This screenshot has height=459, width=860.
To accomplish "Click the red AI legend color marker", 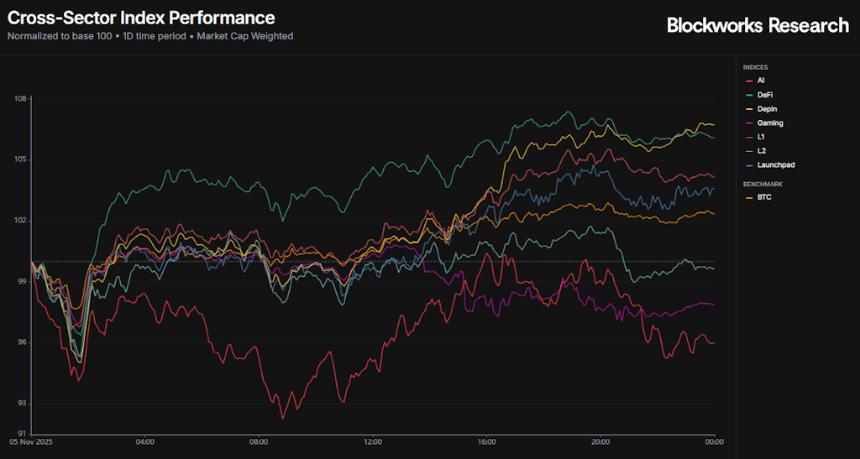I will point(748,80).
